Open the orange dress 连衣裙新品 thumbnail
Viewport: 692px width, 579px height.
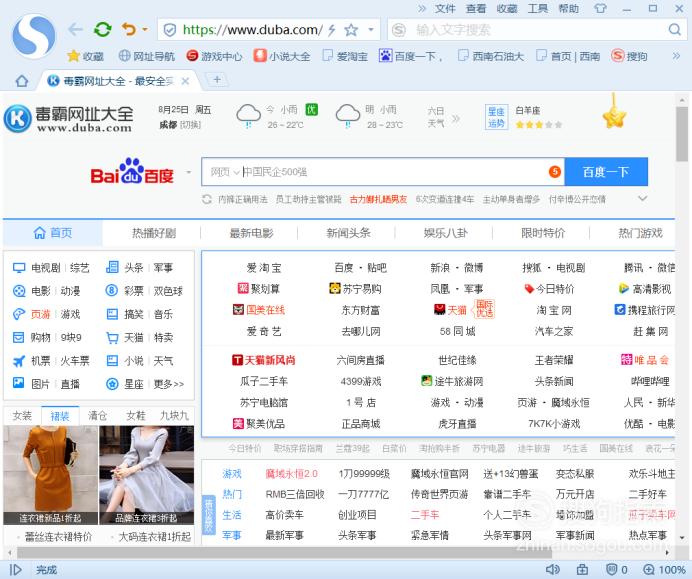point(50,475)
